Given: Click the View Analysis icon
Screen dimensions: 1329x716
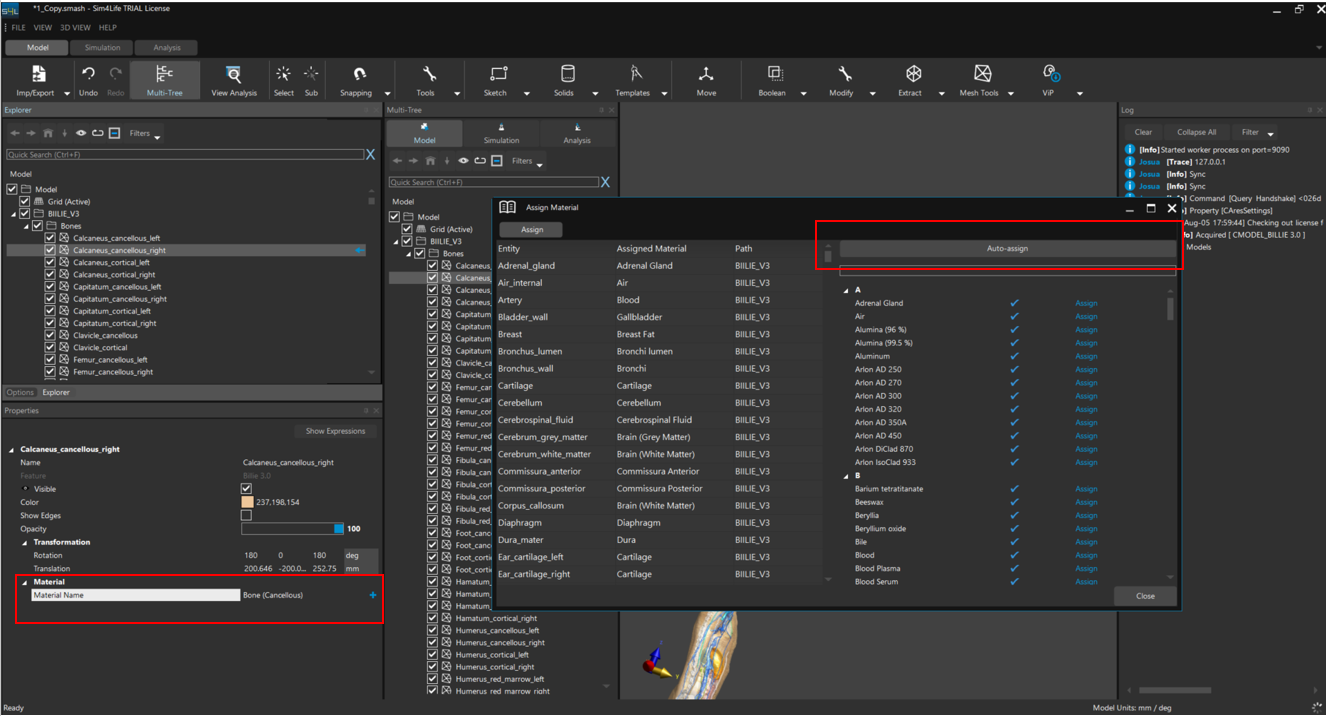Looking at the screenshot, I should [233, 76].
